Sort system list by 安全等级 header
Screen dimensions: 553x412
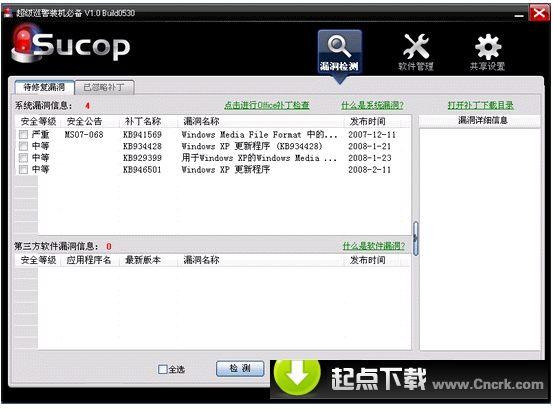pyautogui.click(x=38, y=122)
